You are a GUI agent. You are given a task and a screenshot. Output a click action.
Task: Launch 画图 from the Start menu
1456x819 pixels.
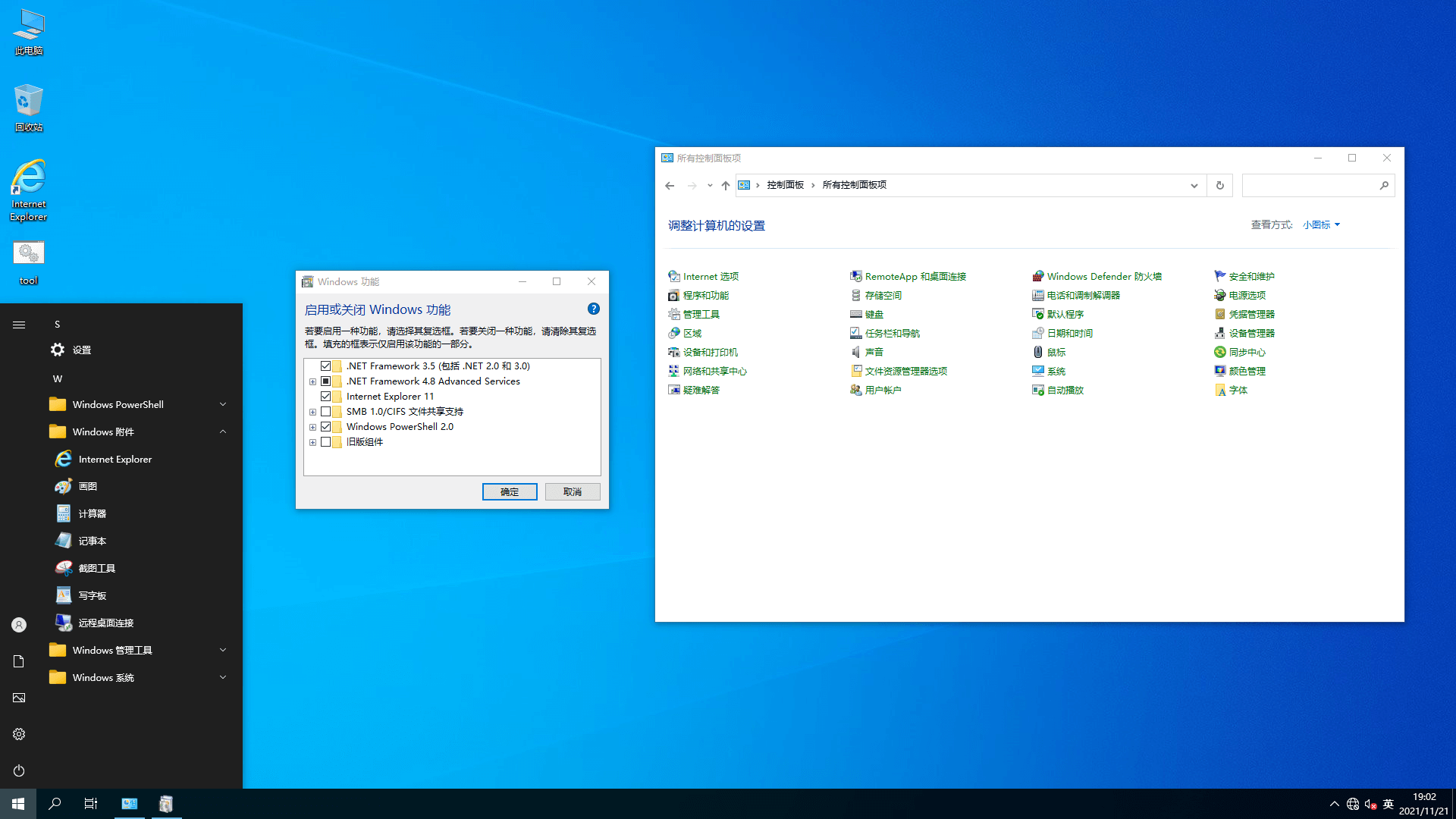(x=88, y=487)
